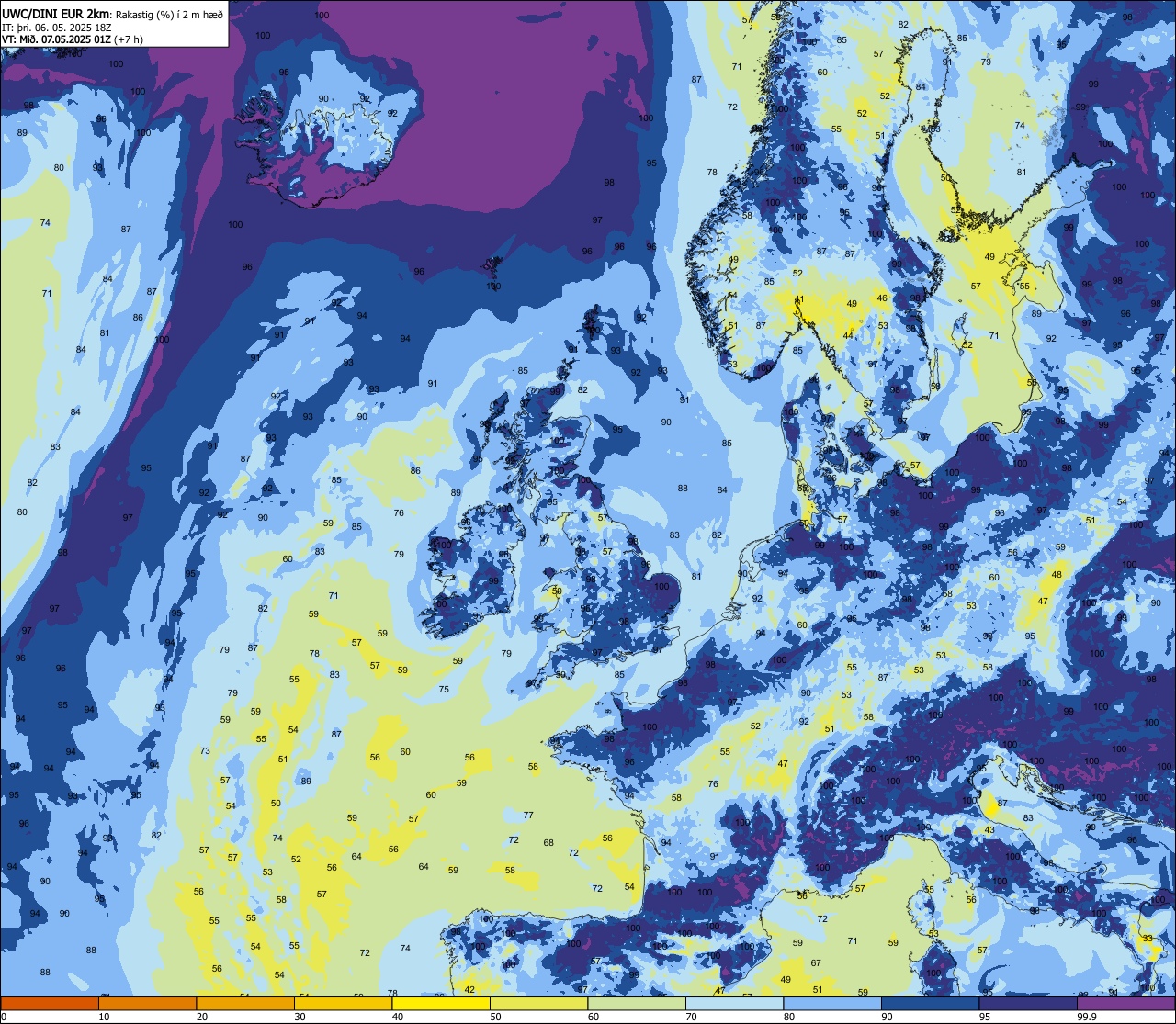The image size is (1176, 1024).
Task: Click the humidity value 77 on the map
Action: [x=528, y=816]
